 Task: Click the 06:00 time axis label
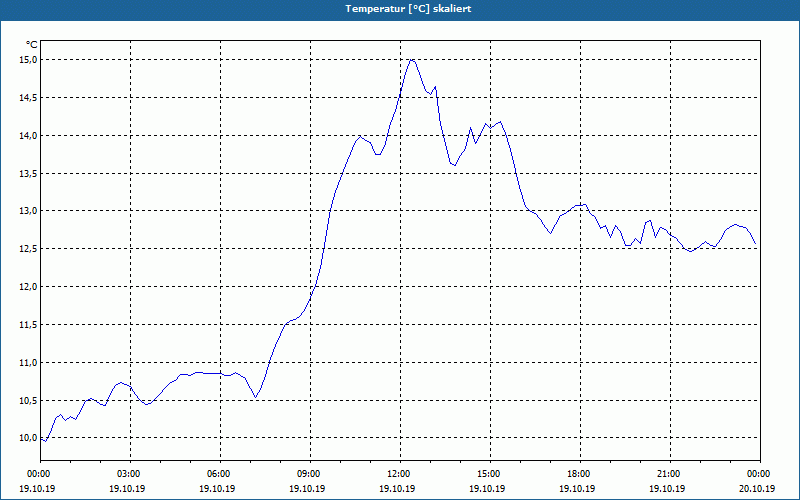(x=220, y=474)
